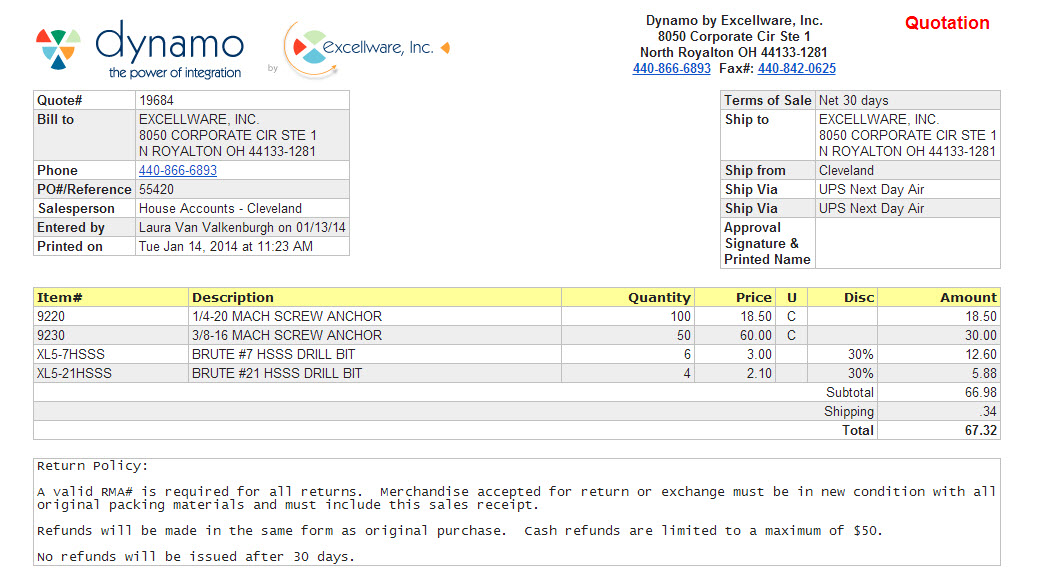Click the Item# column header
The width and height of the screenshot is (1043, 583).
point(59,297)
